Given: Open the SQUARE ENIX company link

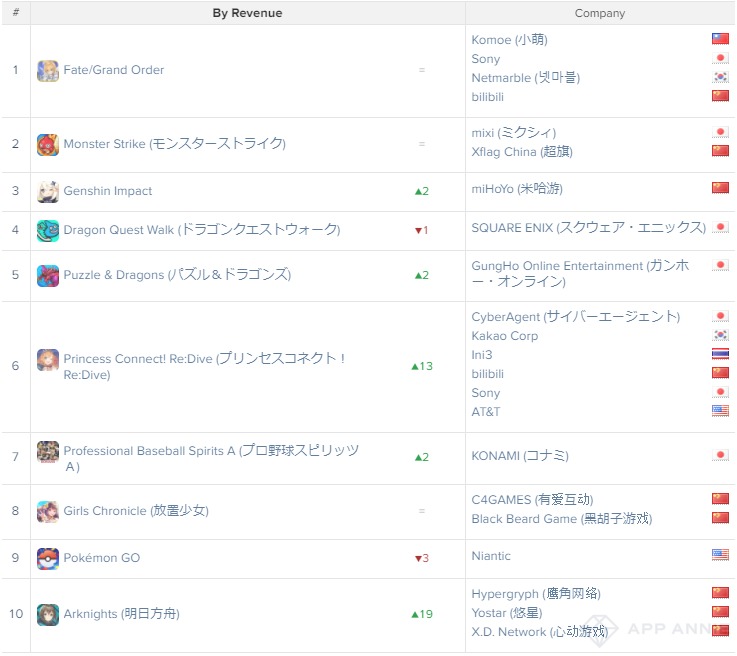Looking at the screenshot, I should click(588, 228).
